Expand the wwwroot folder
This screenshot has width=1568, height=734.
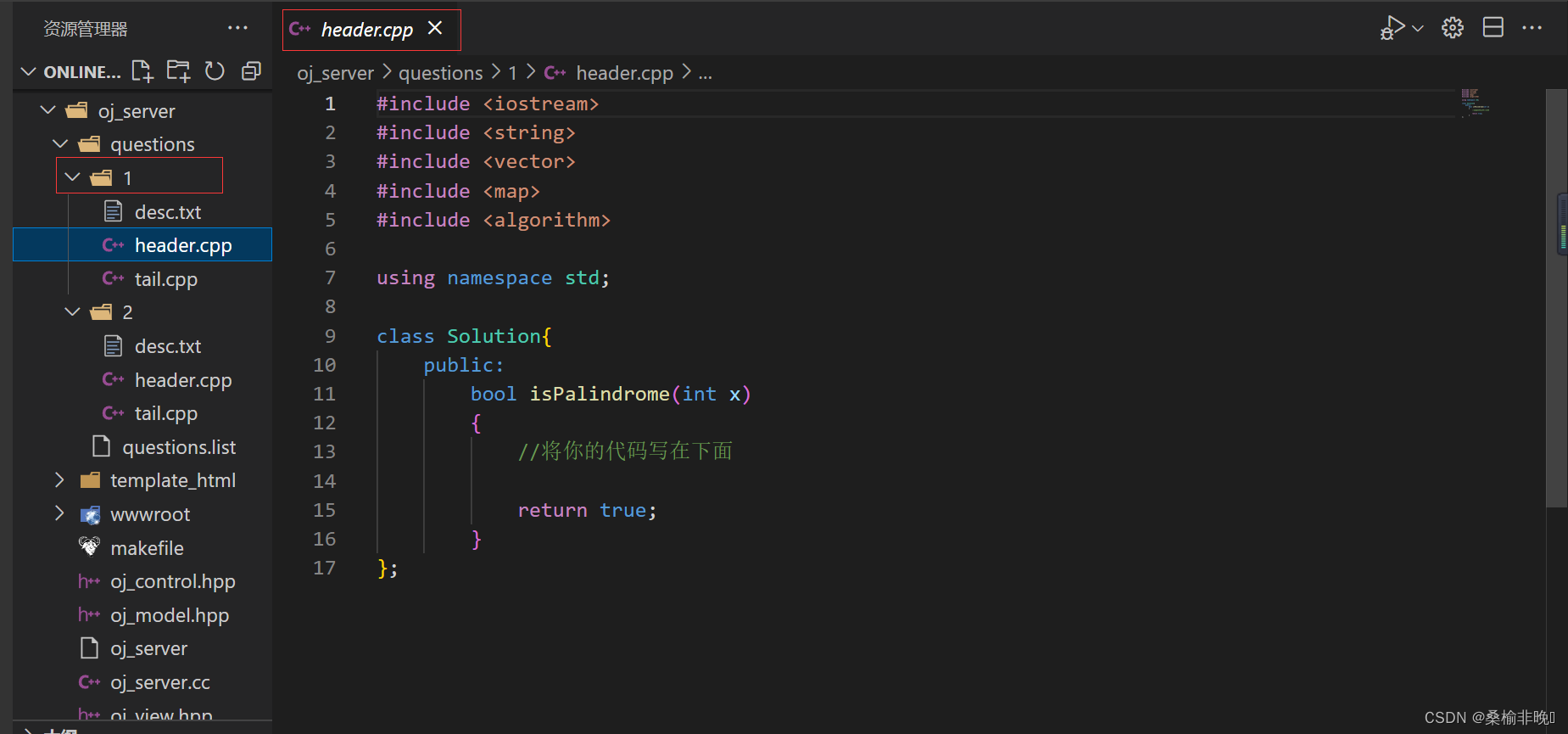[59, 513]
